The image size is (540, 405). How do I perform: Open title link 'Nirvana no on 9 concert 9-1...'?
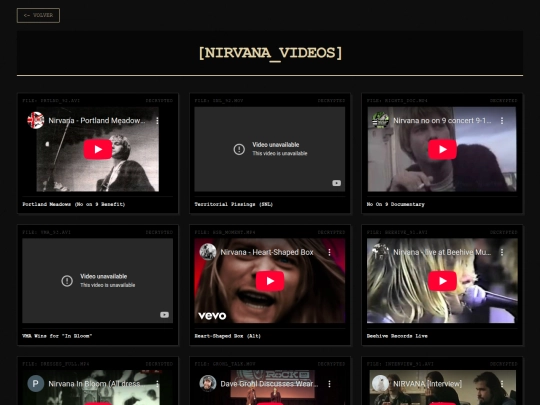442,121
